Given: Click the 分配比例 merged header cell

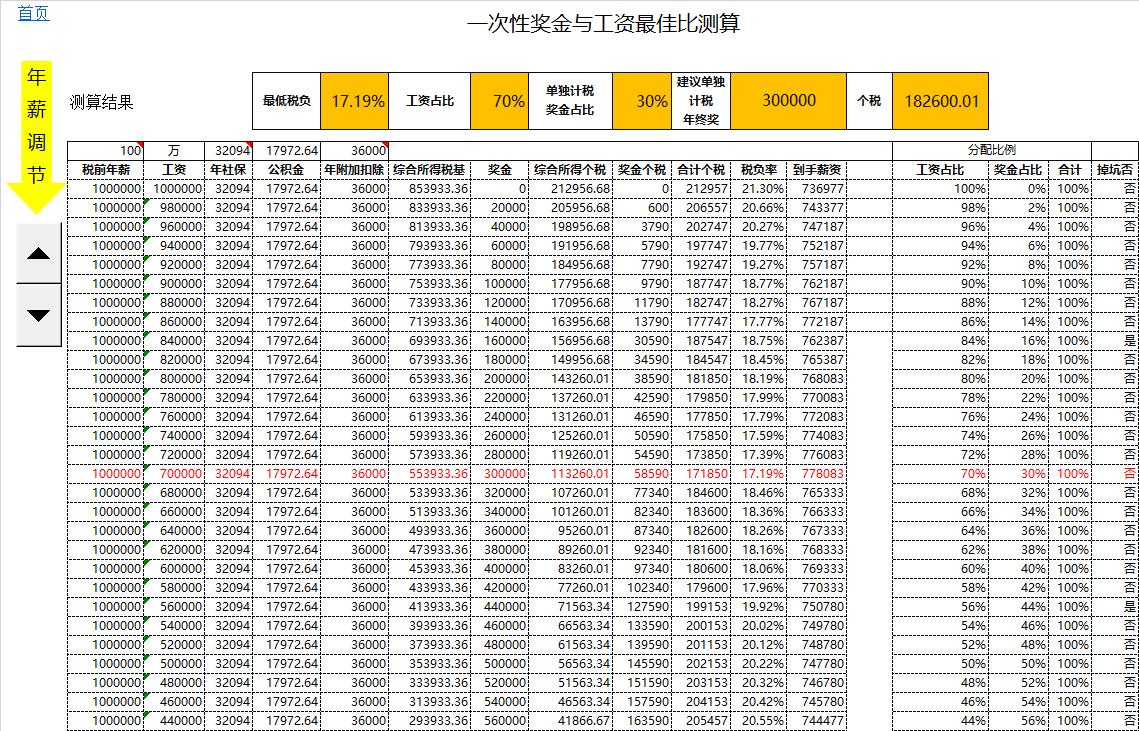Looking at the screenshot, I should pyautogui.click(x=992, y=151).
